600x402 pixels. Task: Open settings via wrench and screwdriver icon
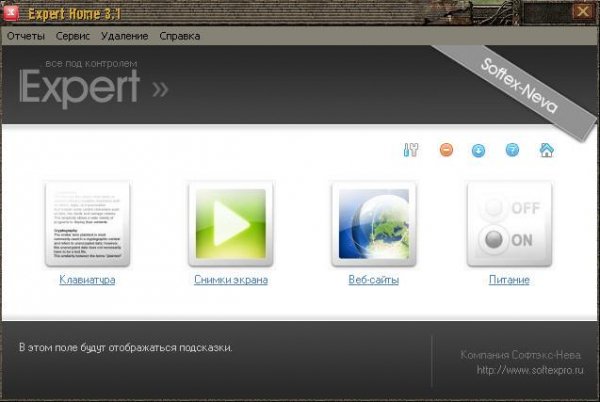coord(411,150)
